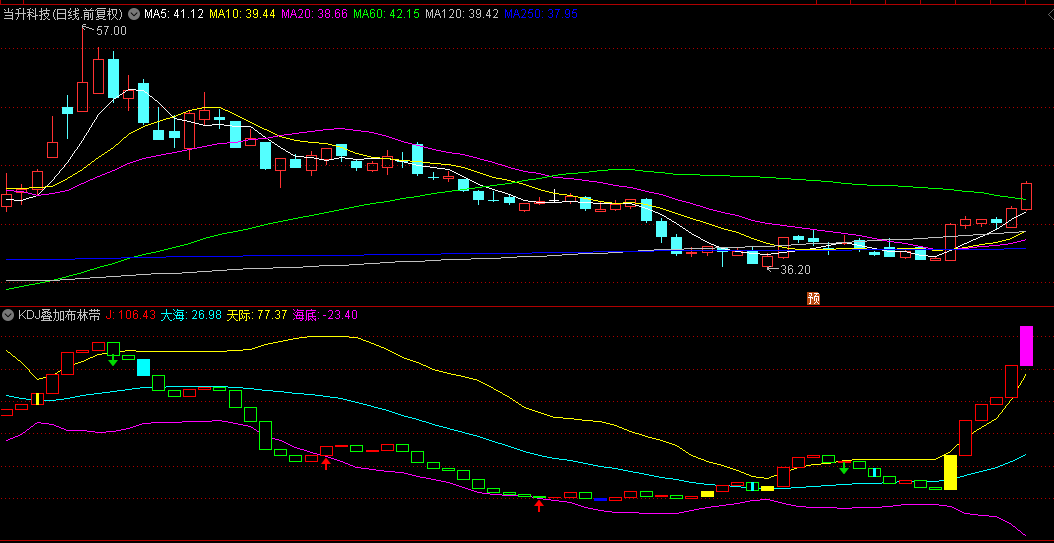Click the 36.20 low price label
Viewport: 1054px width, 543px height.
pos(795,269)
